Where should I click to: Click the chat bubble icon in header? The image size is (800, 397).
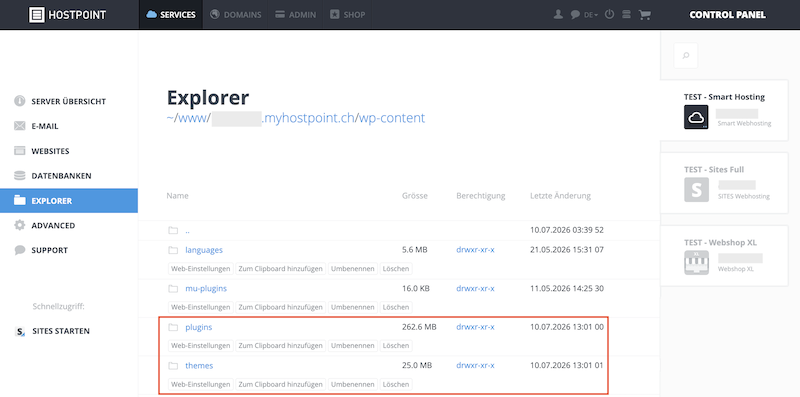(575, 15)
